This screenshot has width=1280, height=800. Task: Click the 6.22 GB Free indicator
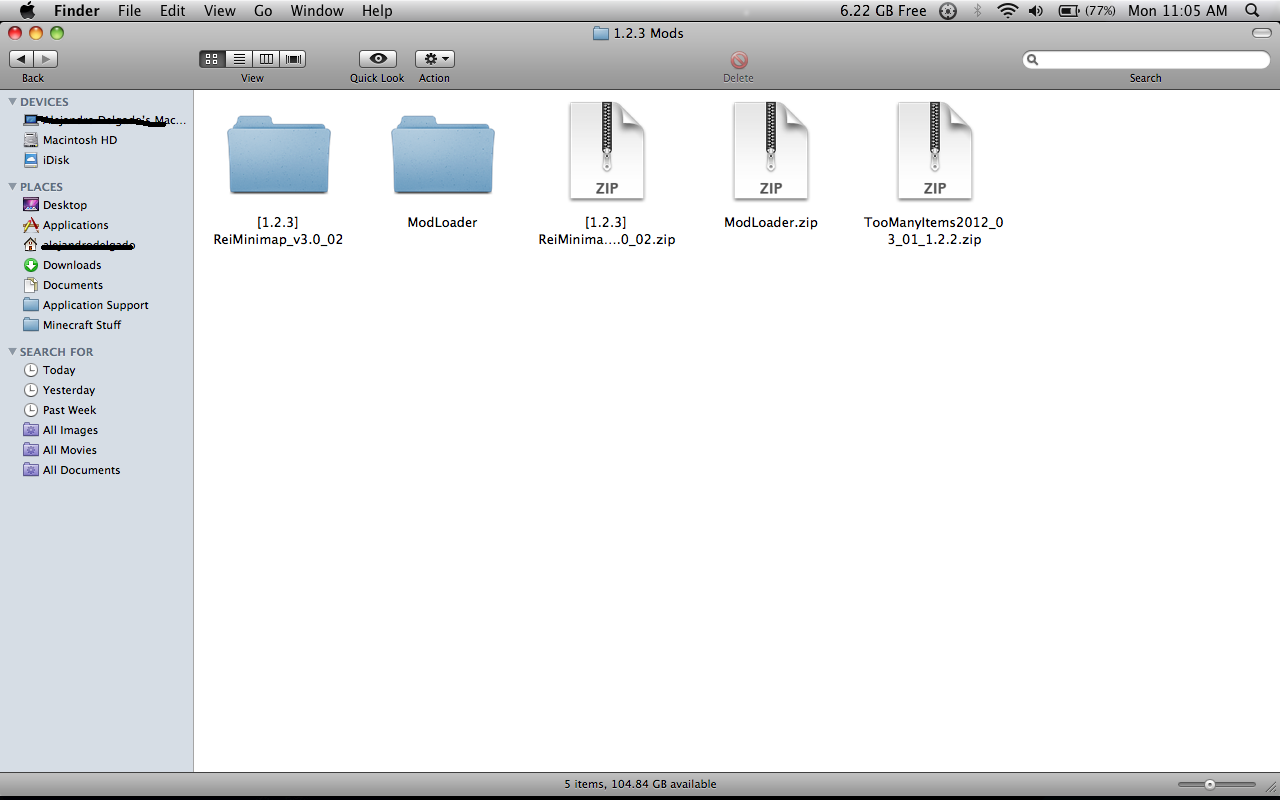[883, 11]
